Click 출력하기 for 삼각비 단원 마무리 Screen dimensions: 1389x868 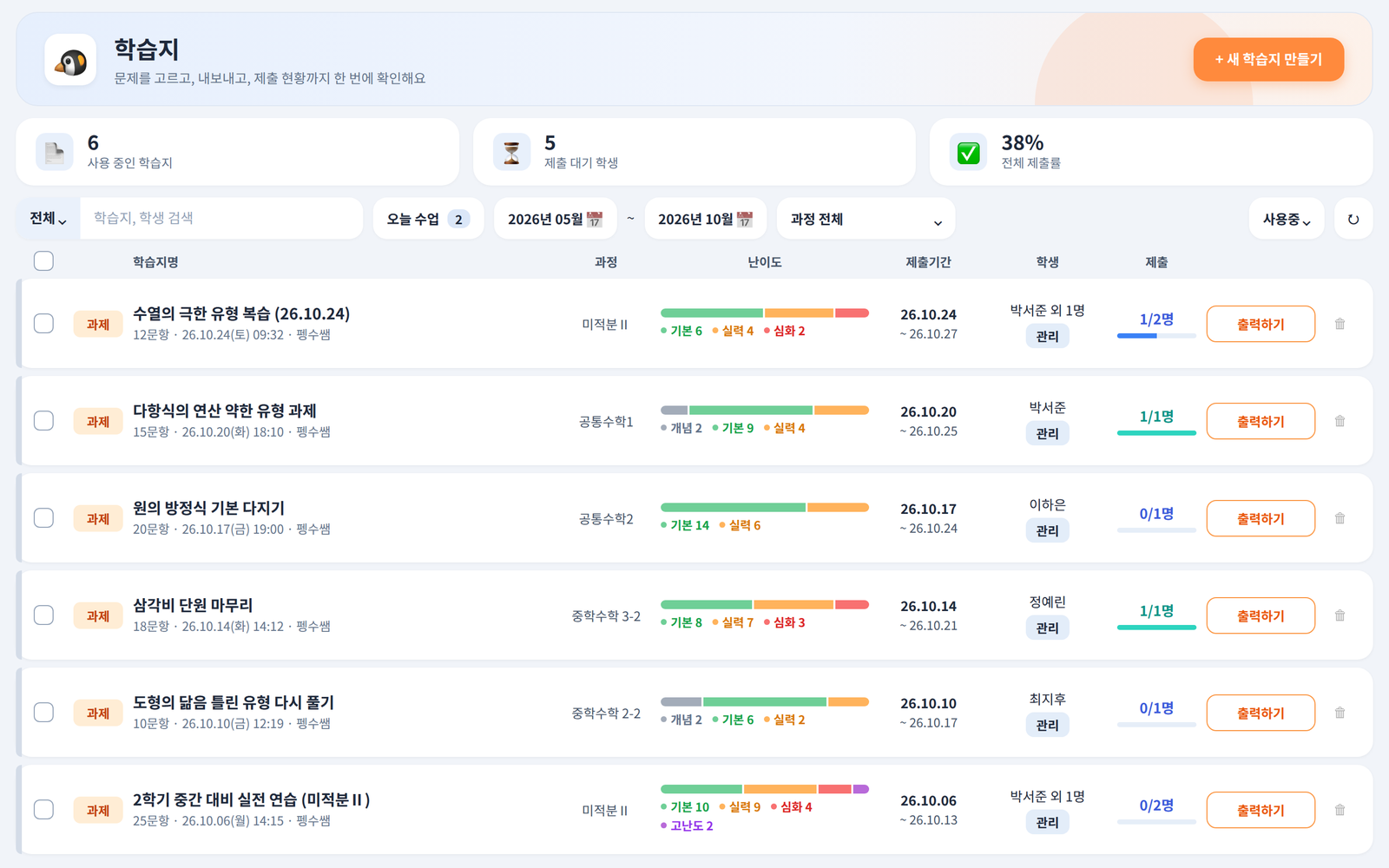[x=1261, y=615]
